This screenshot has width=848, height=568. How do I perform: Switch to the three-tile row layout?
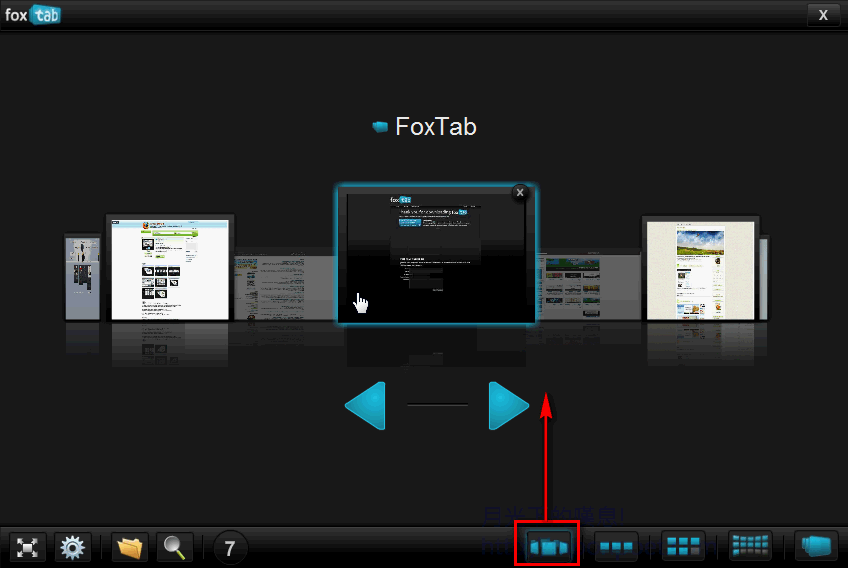pos(615,547)
